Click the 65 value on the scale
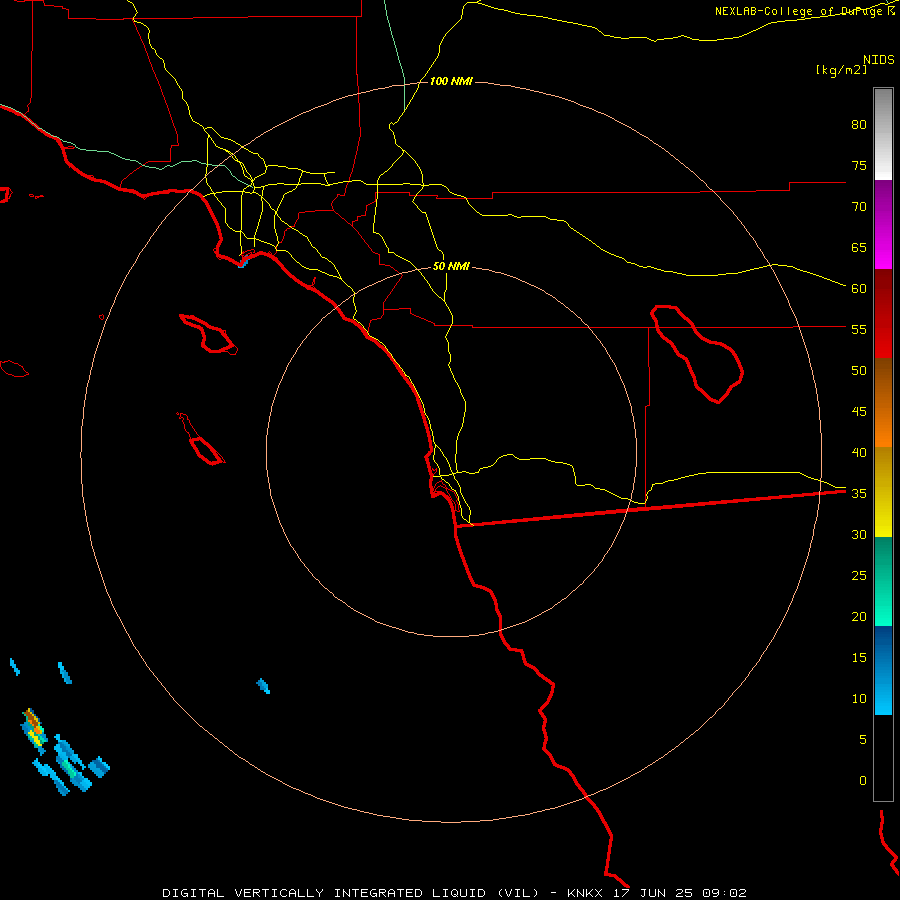Screen dimensions: 900x900 (x=859, y=247)
